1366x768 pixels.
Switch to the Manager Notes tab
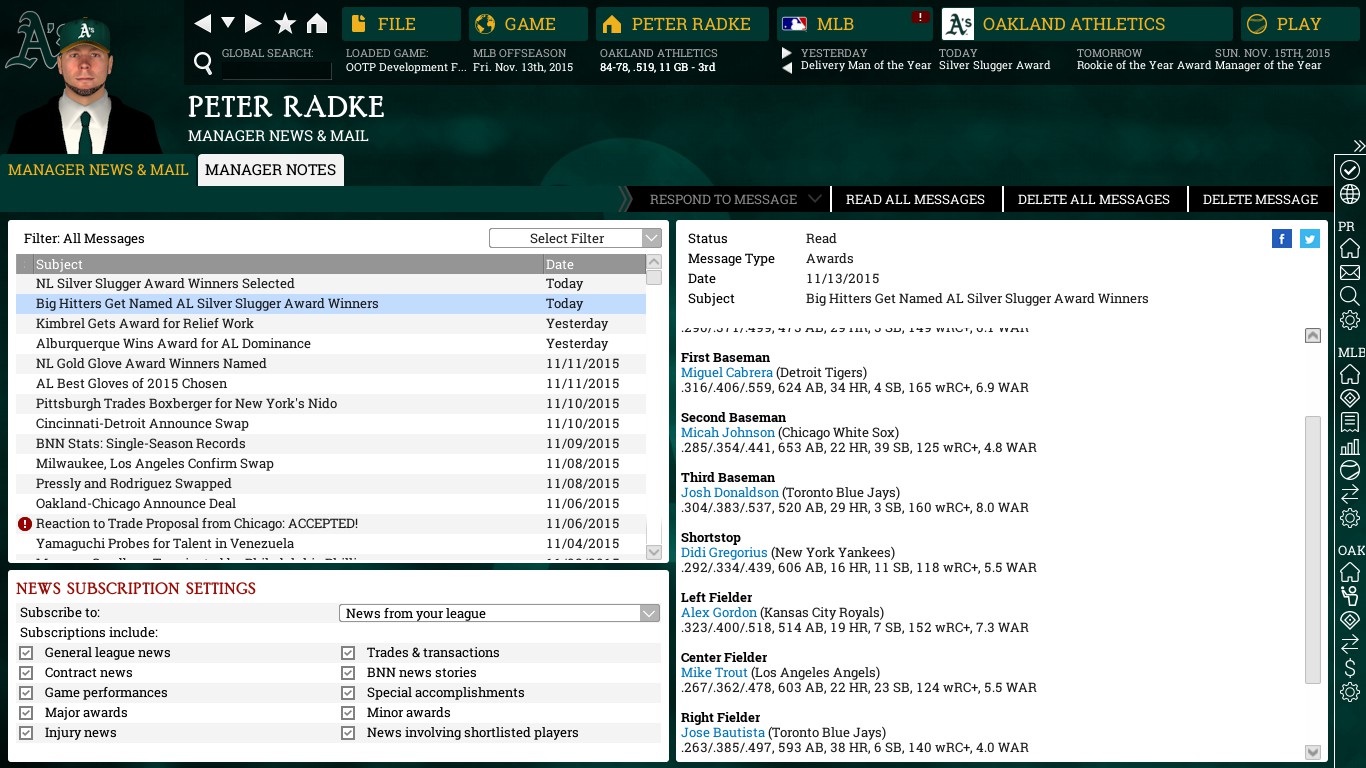coord(271,170)
